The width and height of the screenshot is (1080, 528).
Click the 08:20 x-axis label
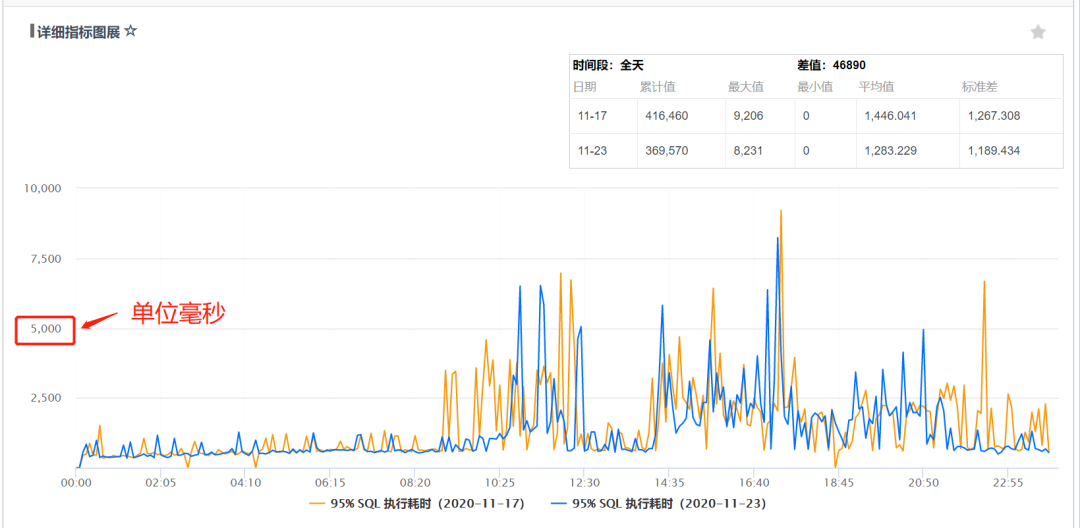(x=415, y=481)
